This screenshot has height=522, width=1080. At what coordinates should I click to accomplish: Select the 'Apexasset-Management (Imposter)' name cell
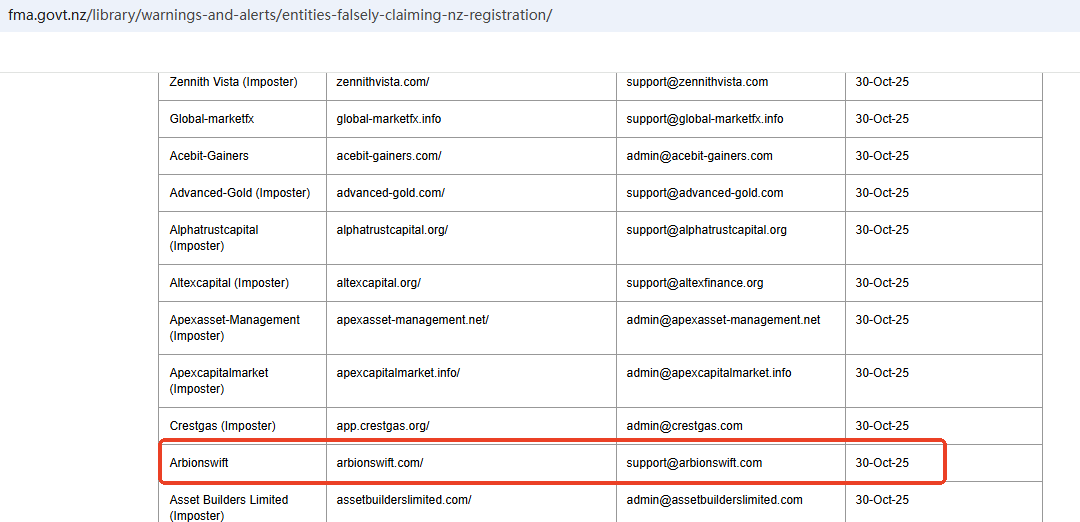click(x=242, y=328)
